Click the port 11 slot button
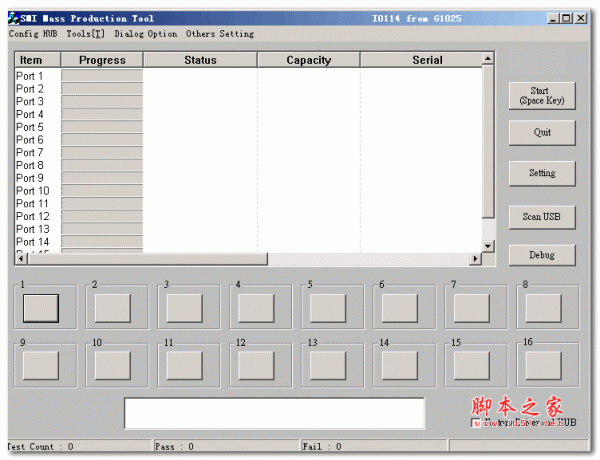Image resolution: width=600 pixels, height=460 pixels. (x=184, y=366)
